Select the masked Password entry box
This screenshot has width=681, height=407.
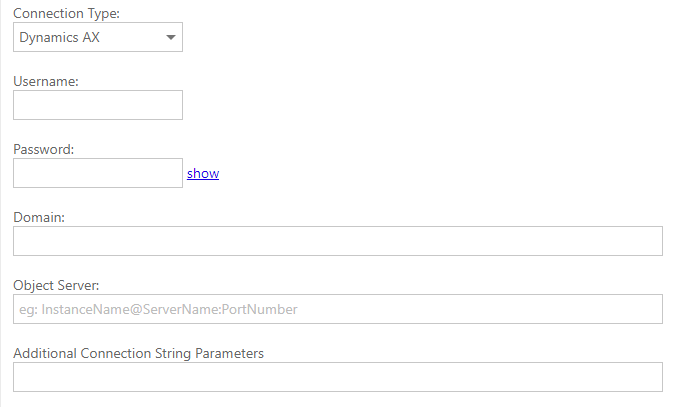coord(97,173)
